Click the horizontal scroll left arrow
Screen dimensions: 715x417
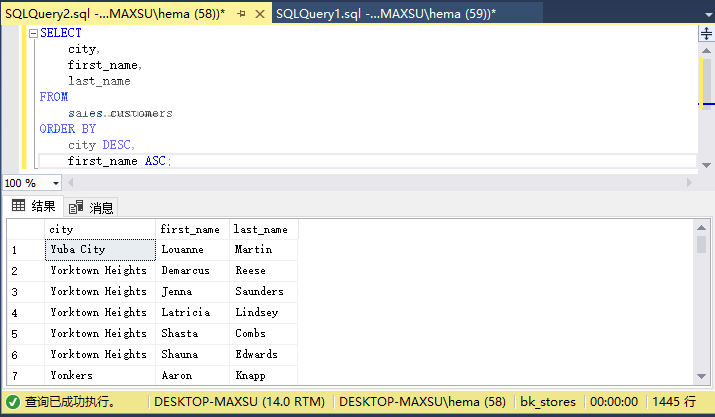tap(71, 183)
